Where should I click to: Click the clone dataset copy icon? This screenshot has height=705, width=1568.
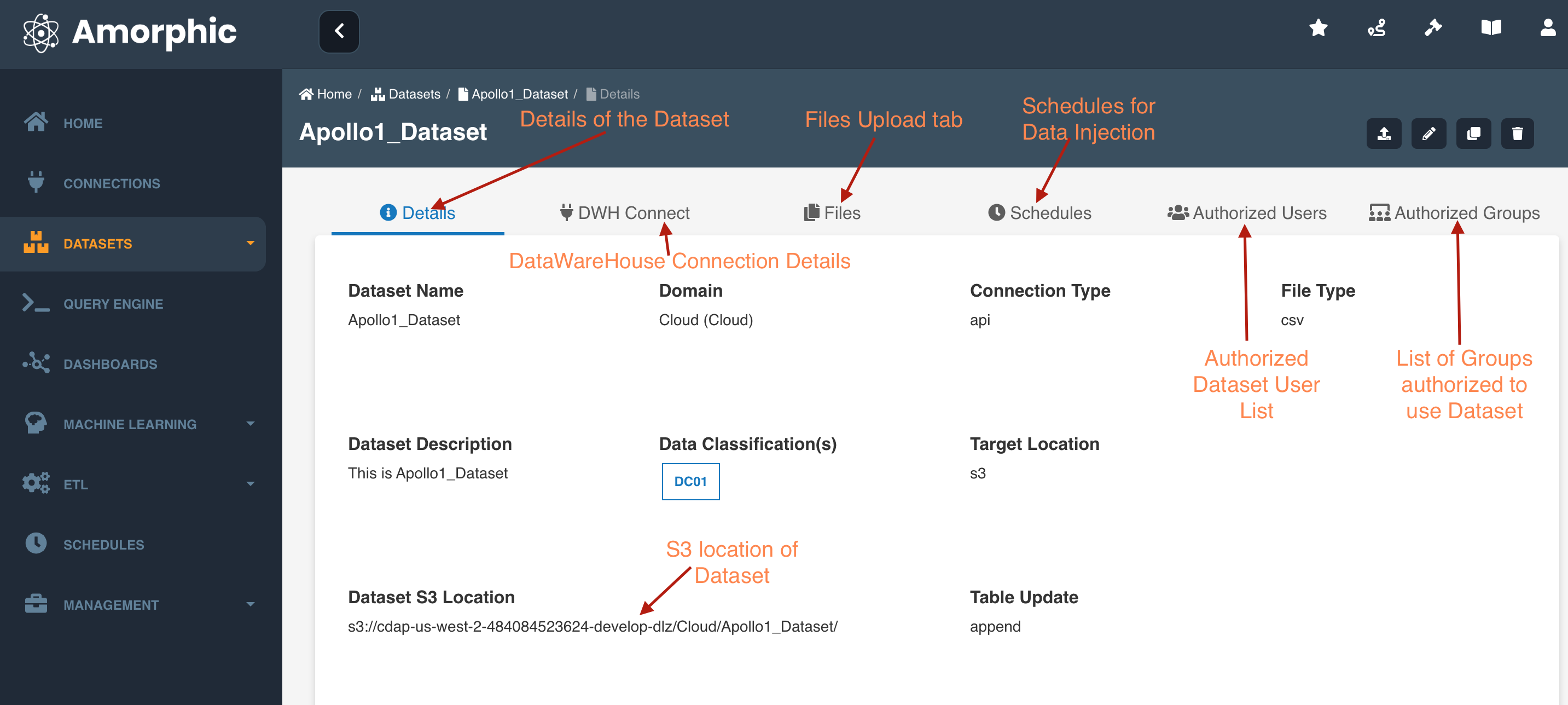pyautogui.click(x=1473, y=134)
